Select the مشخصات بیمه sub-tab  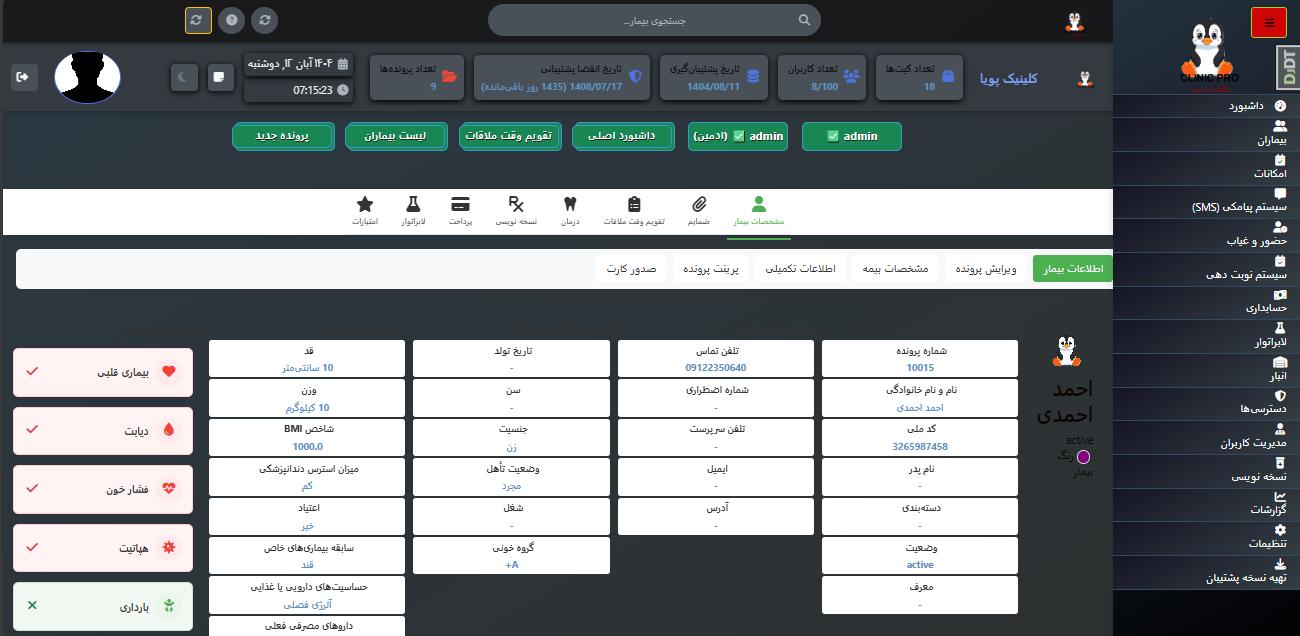pyautogui.click(x=897, y=269)
